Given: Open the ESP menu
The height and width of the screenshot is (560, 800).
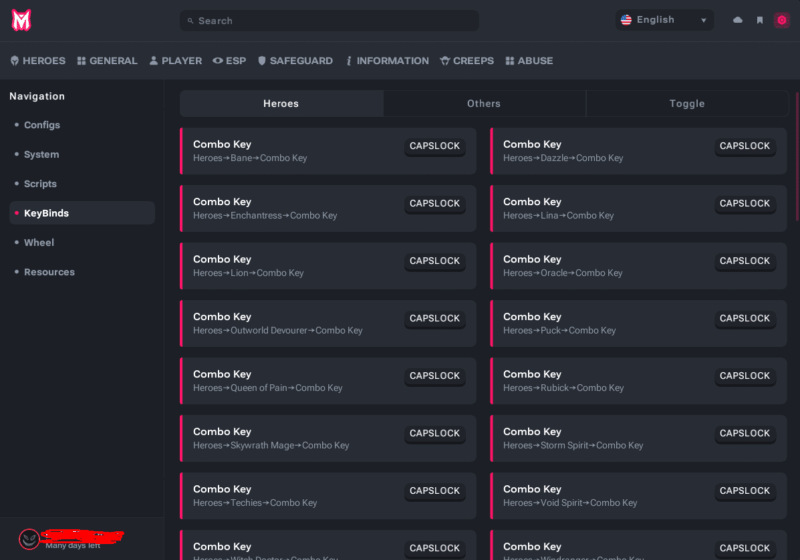Looking at the screenshot, I should click(x=230, y=61).
